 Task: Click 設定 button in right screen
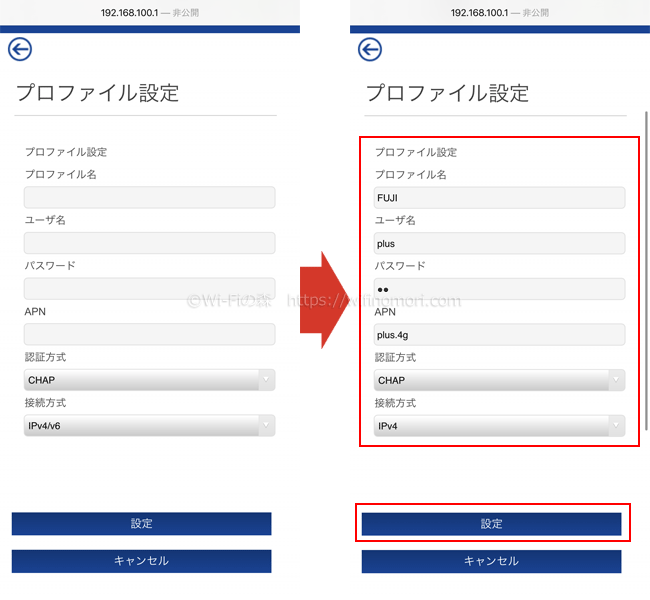[492, 524]
